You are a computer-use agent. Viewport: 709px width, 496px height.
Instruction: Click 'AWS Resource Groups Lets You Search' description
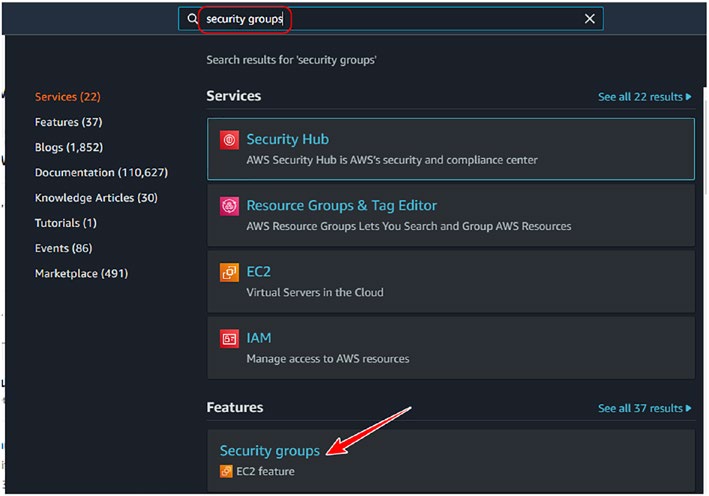[x=409, y=226]
